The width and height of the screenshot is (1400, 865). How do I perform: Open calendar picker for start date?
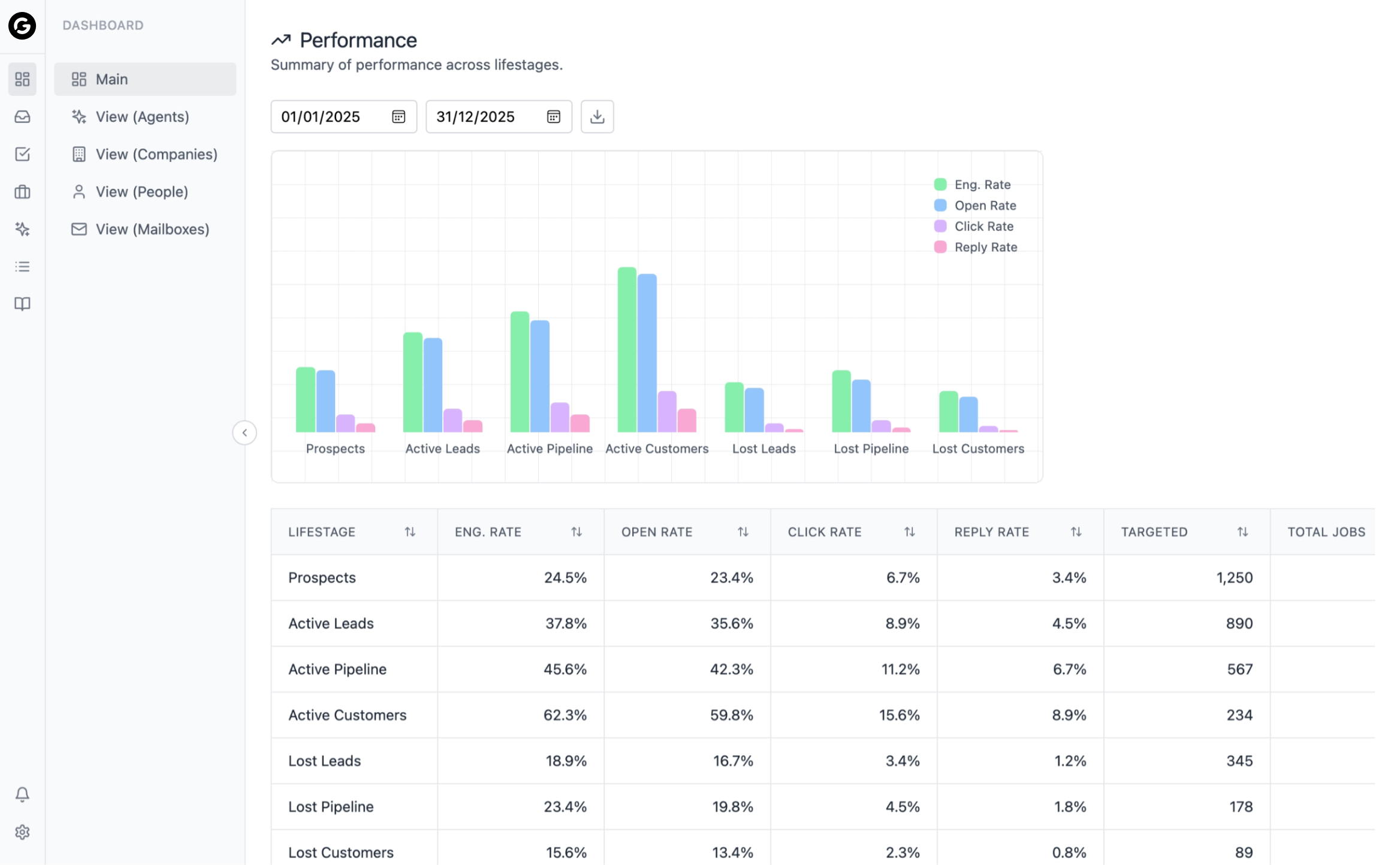pyautogui.click(x=399, y=116)
